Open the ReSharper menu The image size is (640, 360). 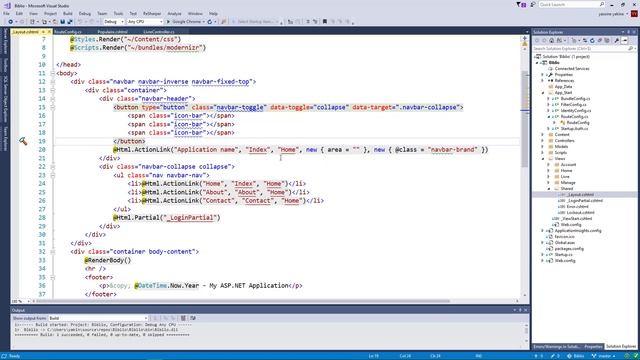point(152,13)
